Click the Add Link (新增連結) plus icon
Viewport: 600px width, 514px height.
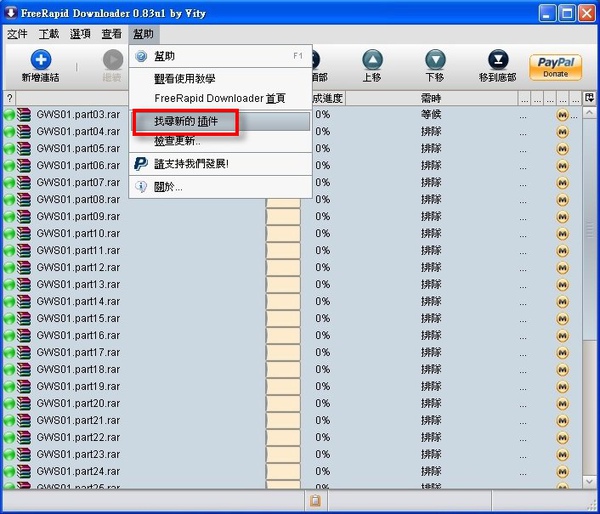pyautogui.click(x=41, y=60)
